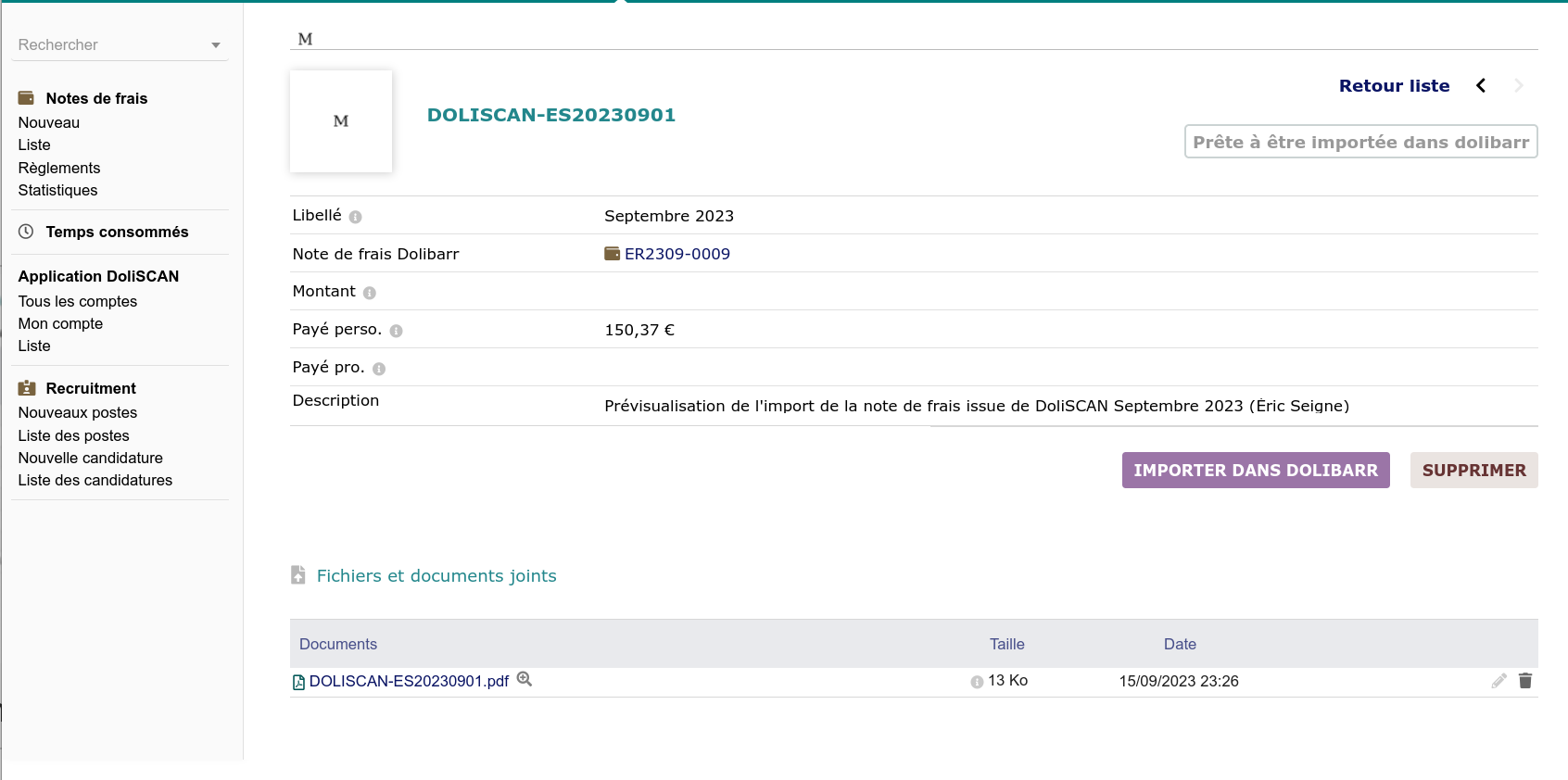Open the ER2309-0009 expense report link
Screen dimensions: 1568x780
click(x=677, y=254)
